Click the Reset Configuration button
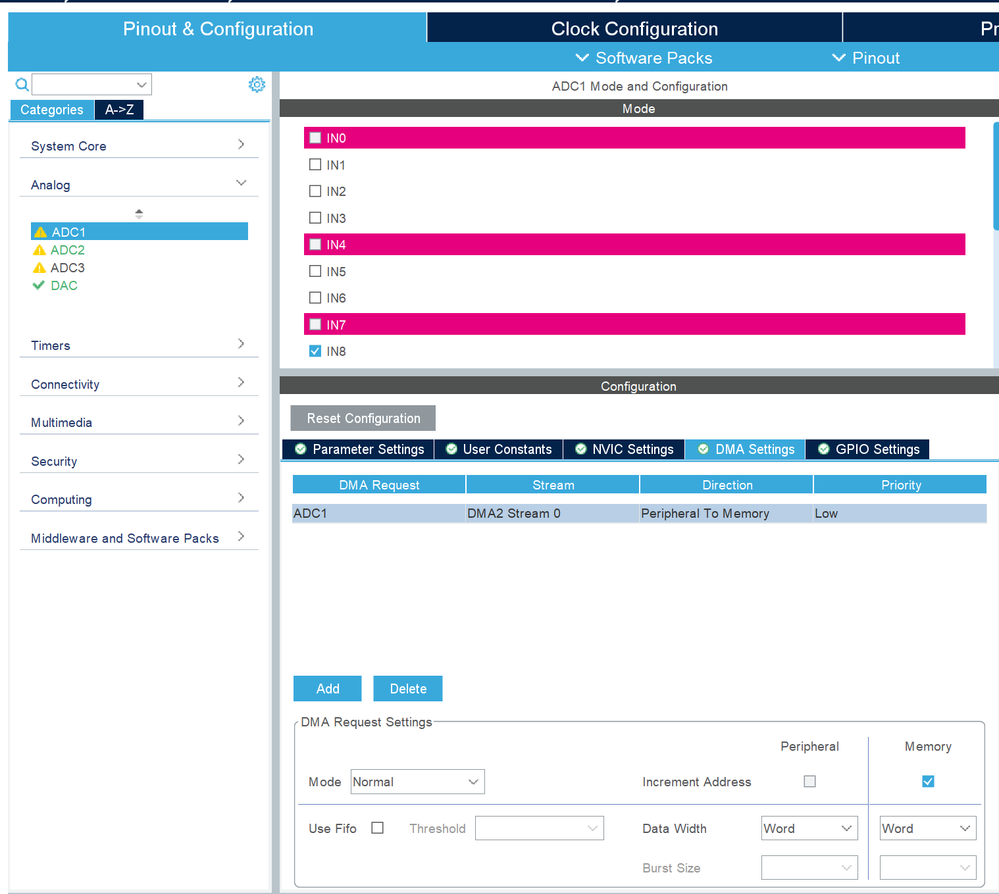The width and height of the screenshot is (999, 894). 363,418
